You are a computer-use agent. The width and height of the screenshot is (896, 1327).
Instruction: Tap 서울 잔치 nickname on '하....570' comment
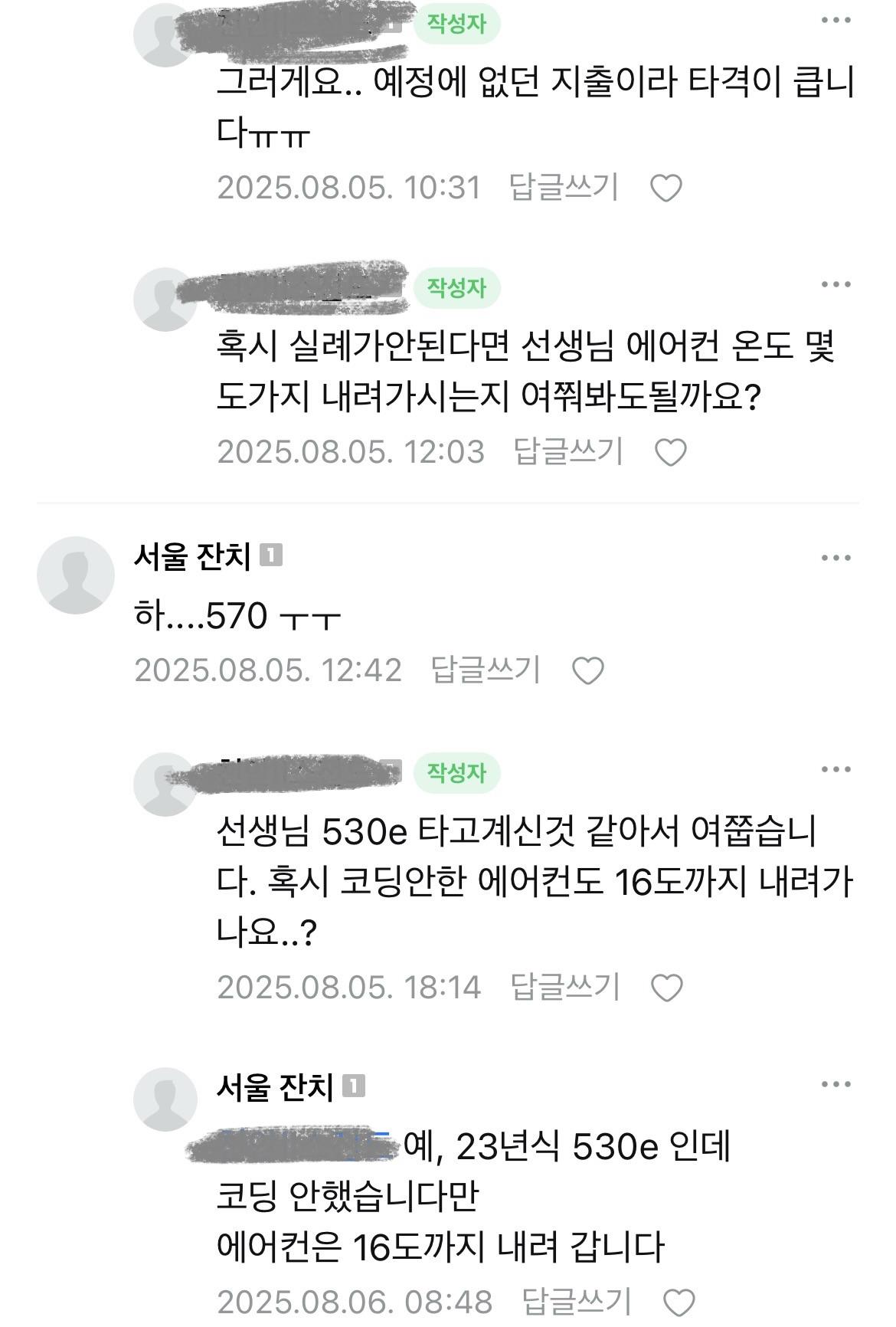tap(192, 557)
